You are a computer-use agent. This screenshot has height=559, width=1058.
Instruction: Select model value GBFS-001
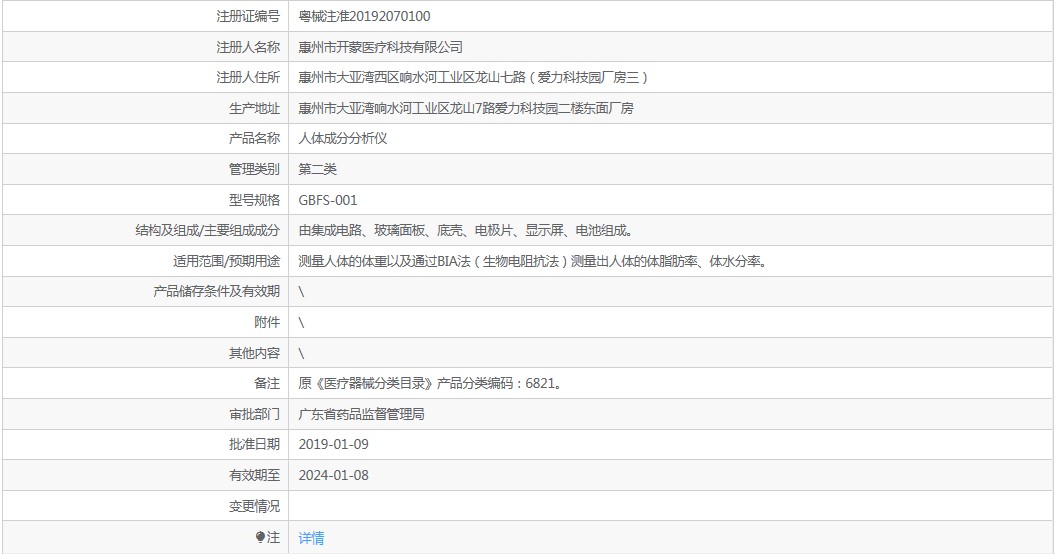(x=328, y=201)
